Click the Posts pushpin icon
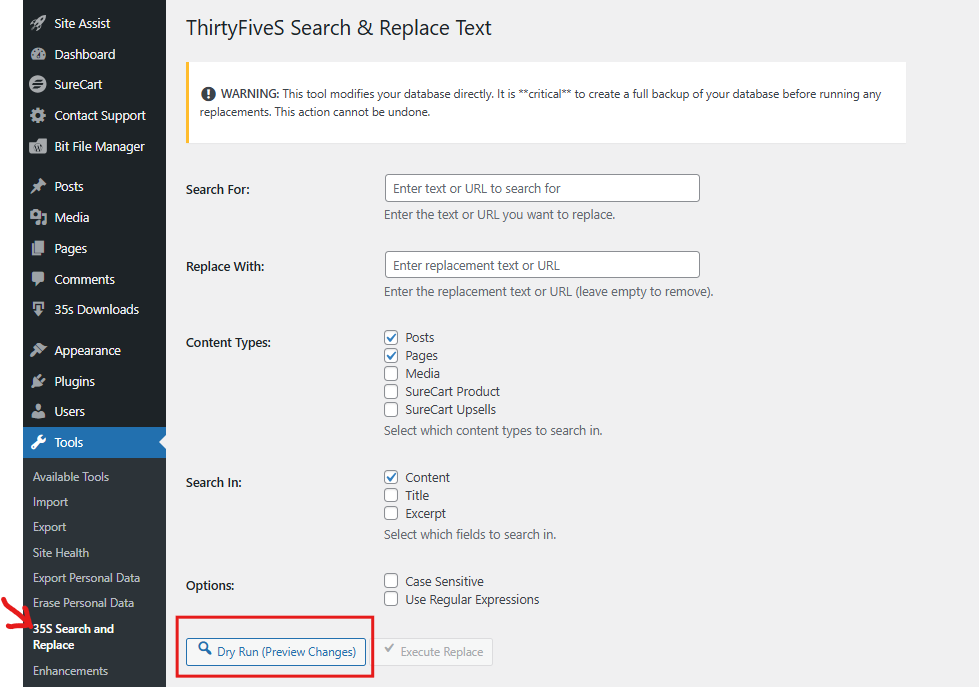The width and height of the screenshot is (979, 687). coord(38,187)
